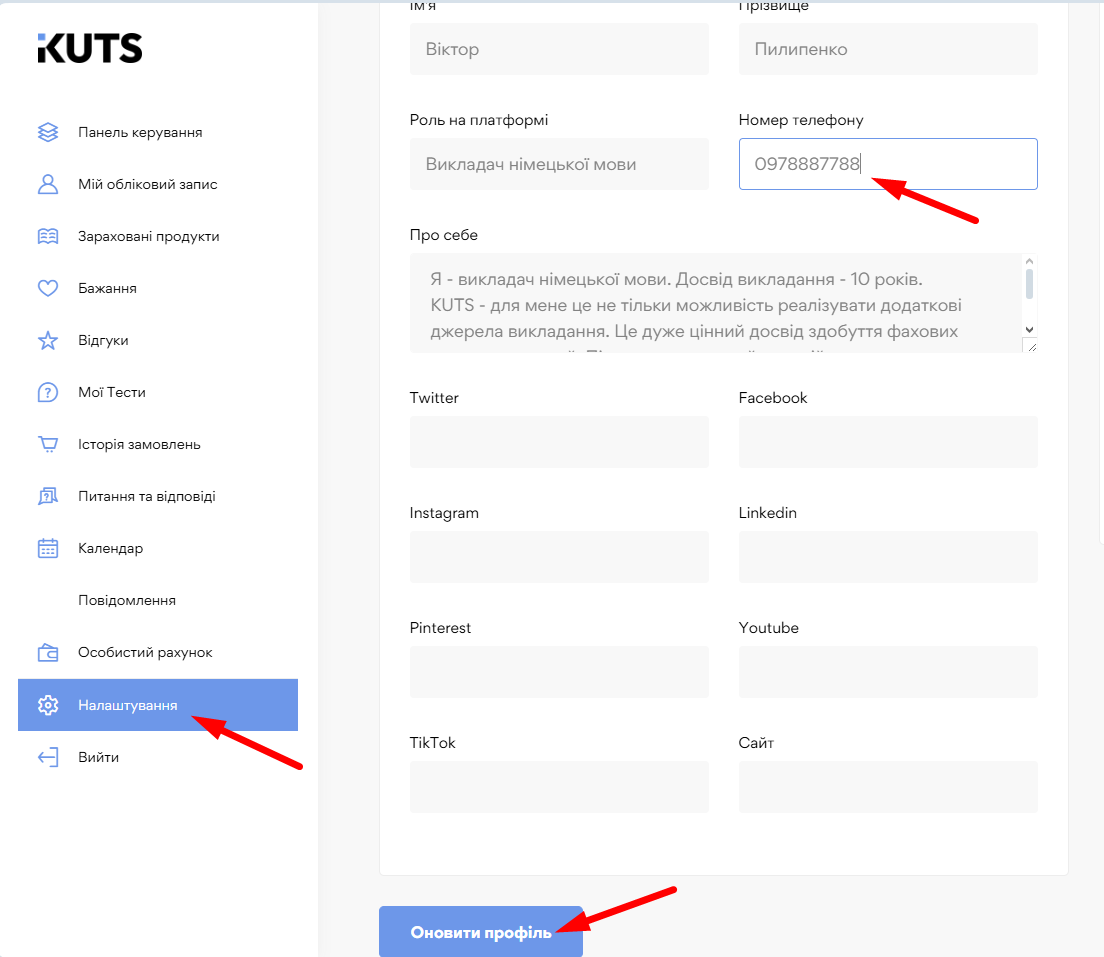Open the Налаштування settings menu item
Screen dimensions: 1104x957
pos(128,705)
